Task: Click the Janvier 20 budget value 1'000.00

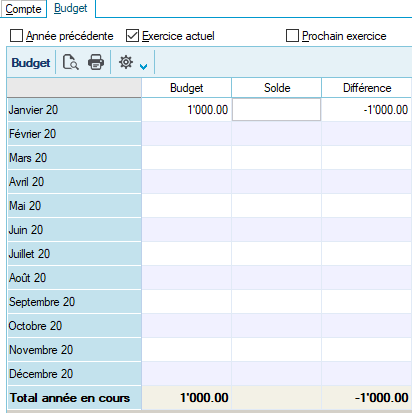Action: pyautogui.click(x=208, y=110)
